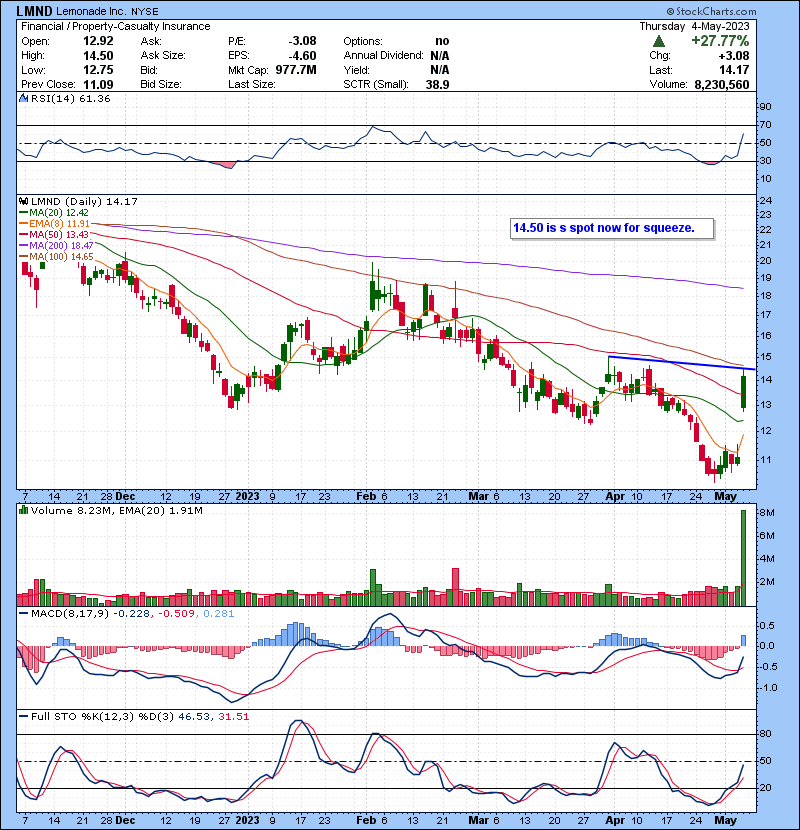Click the Yield N/A value
The image size is (800, 830).
[x=440, y=70]
